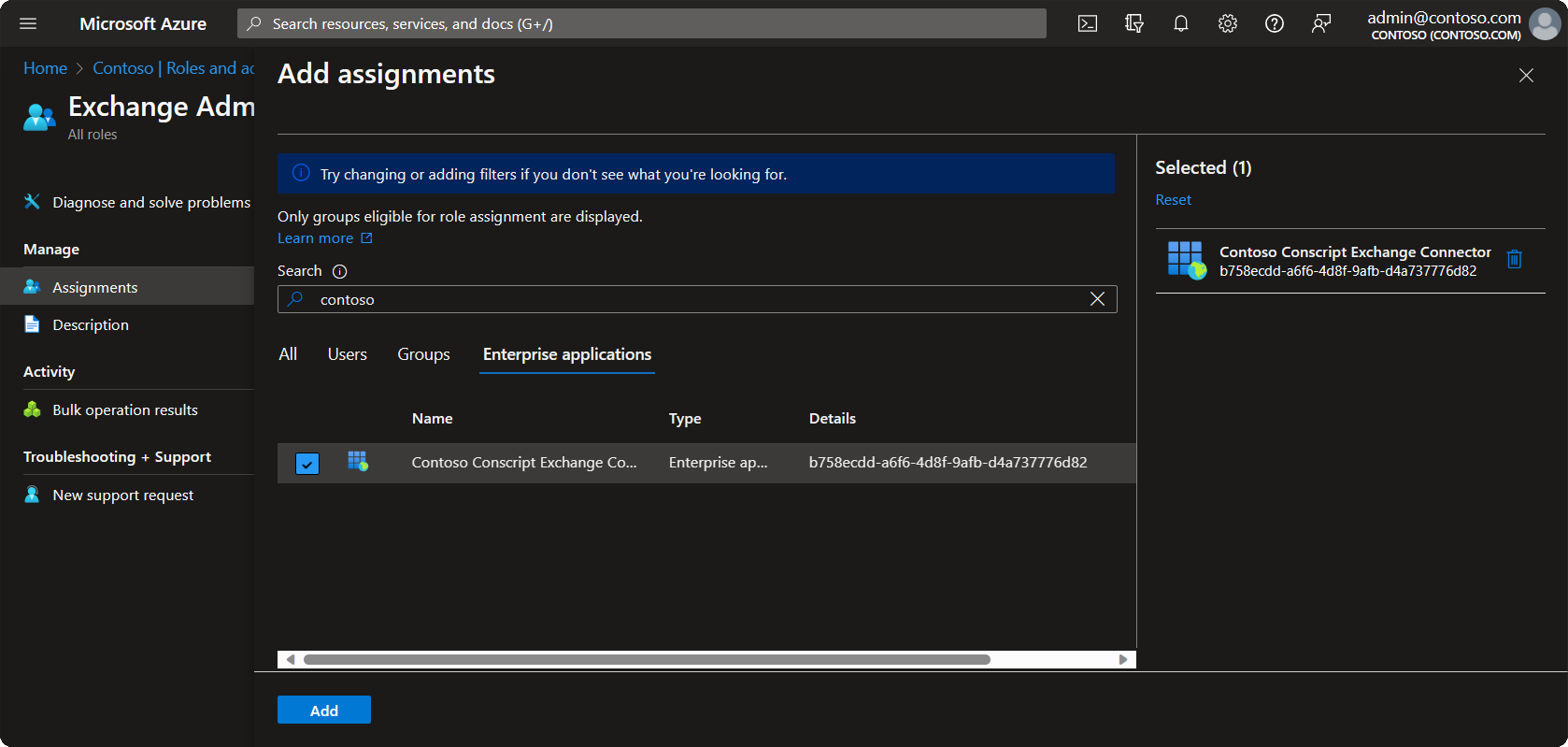Focus the global Azure search box
The height and width of the screenshot is (747, 1568).
coord(642,23)
